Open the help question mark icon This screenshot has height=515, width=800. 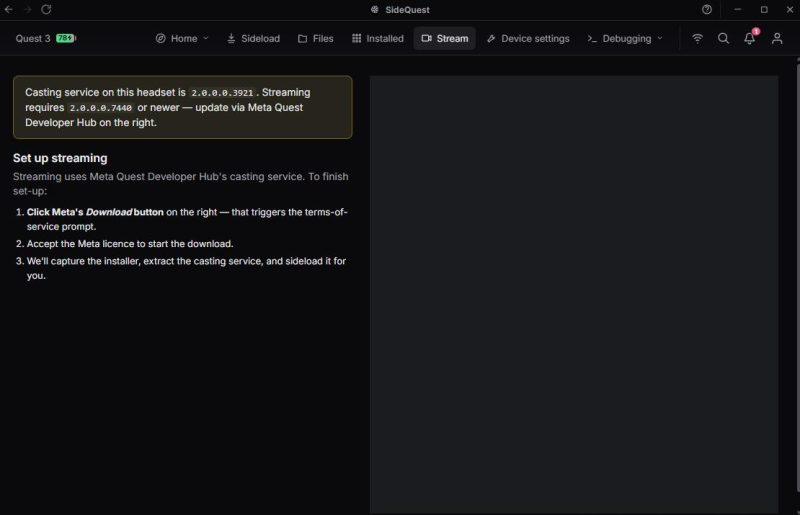(707, 10)
